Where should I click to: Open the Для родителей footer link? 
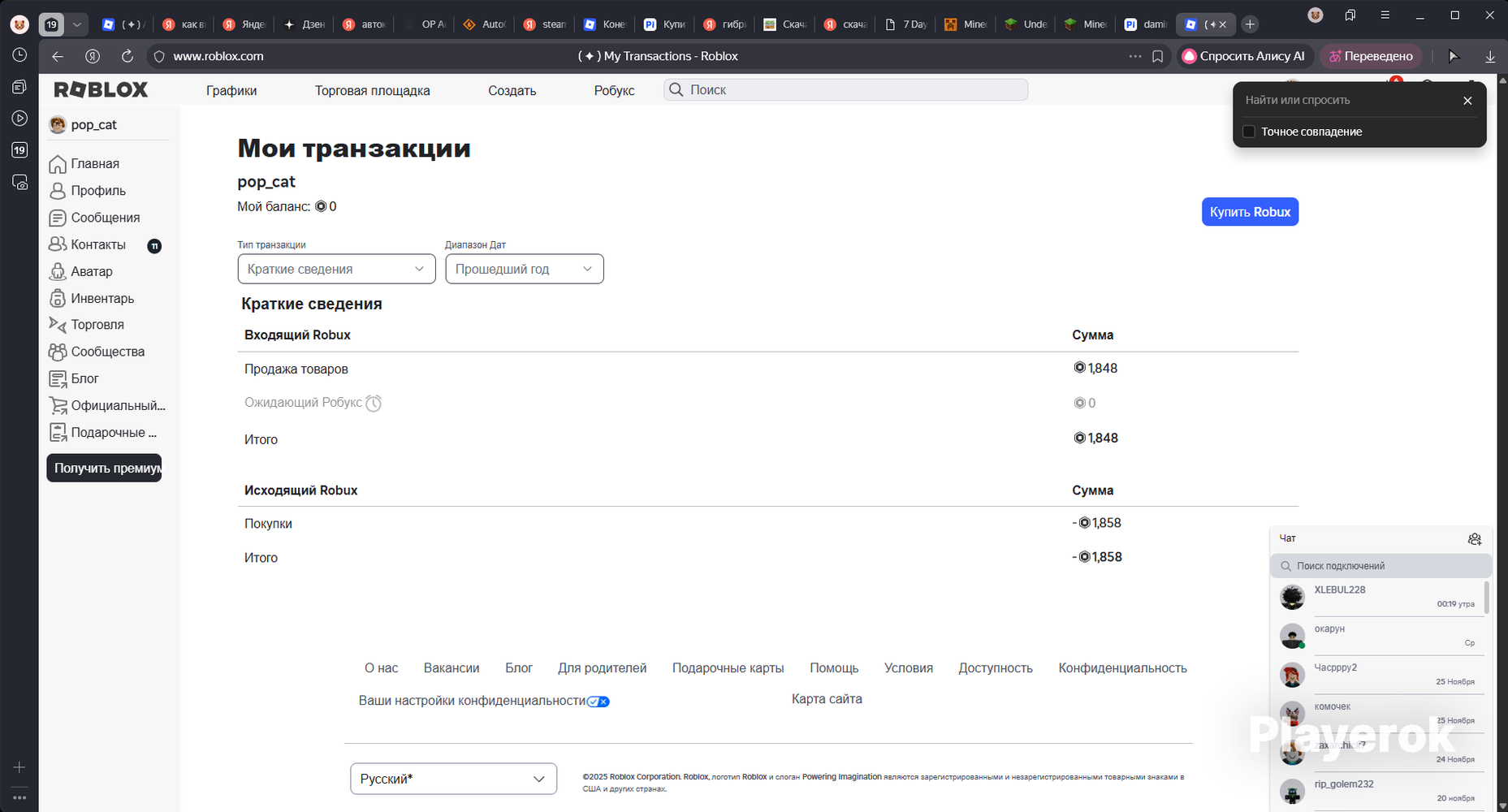tap(602, 668)
